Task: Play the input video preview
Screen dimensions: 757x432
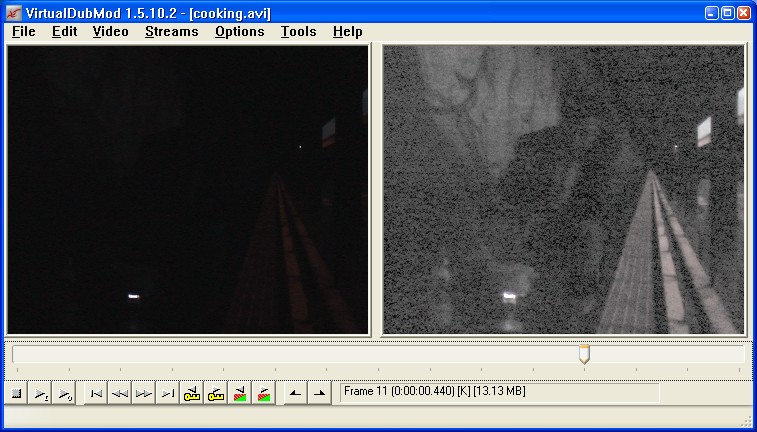Action: point(40,393)
